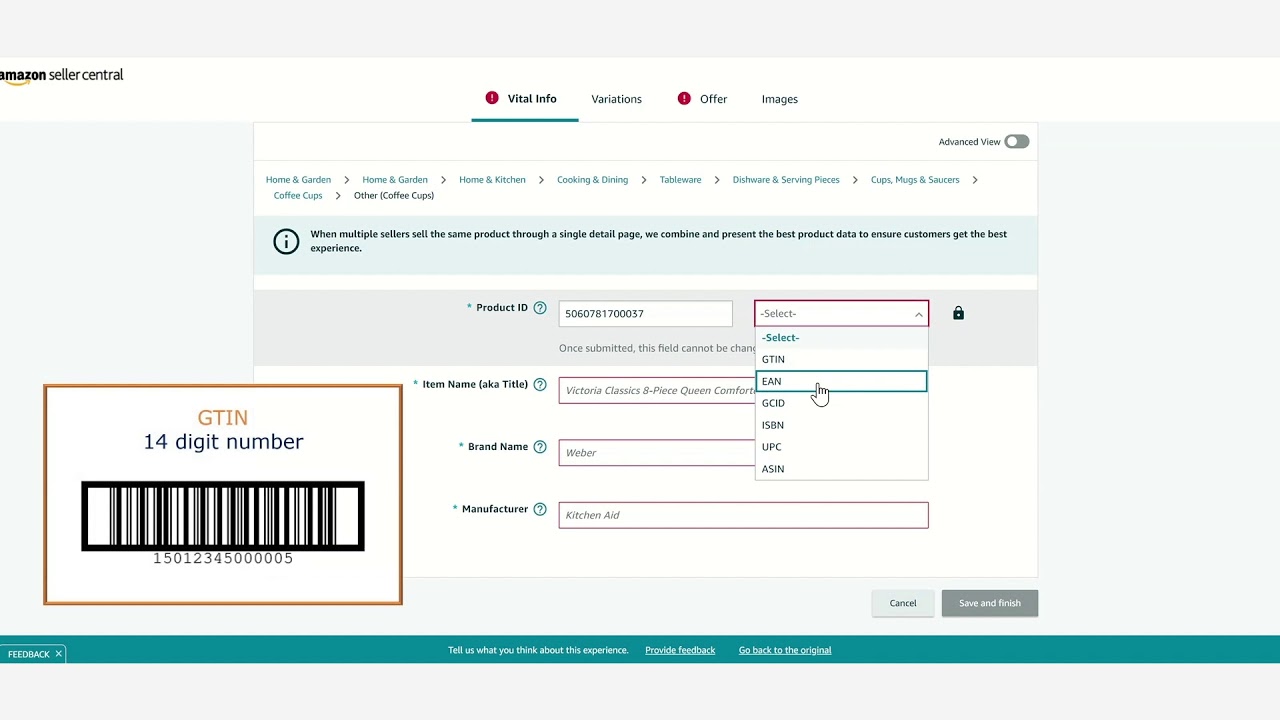This screenshot has height=720, width=1280.
Task: Open the Vital Info tab
Action: point(524,99)
